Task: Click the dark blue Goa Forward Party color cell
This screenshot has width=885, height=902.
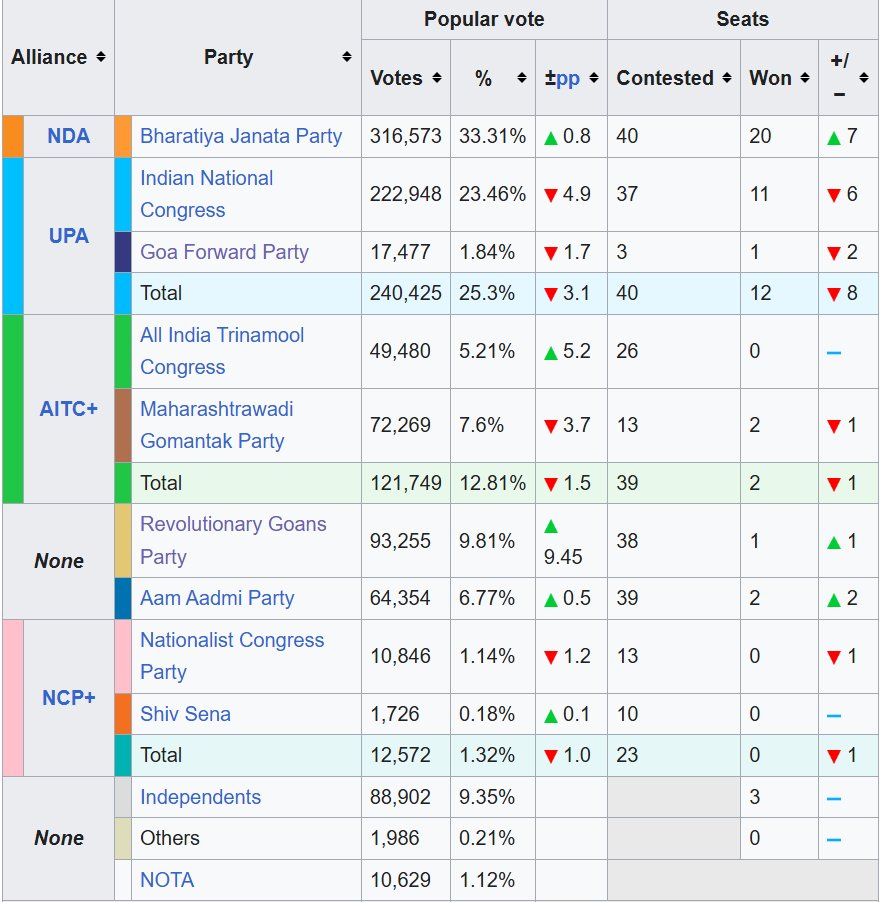Action: pos(123,252)
